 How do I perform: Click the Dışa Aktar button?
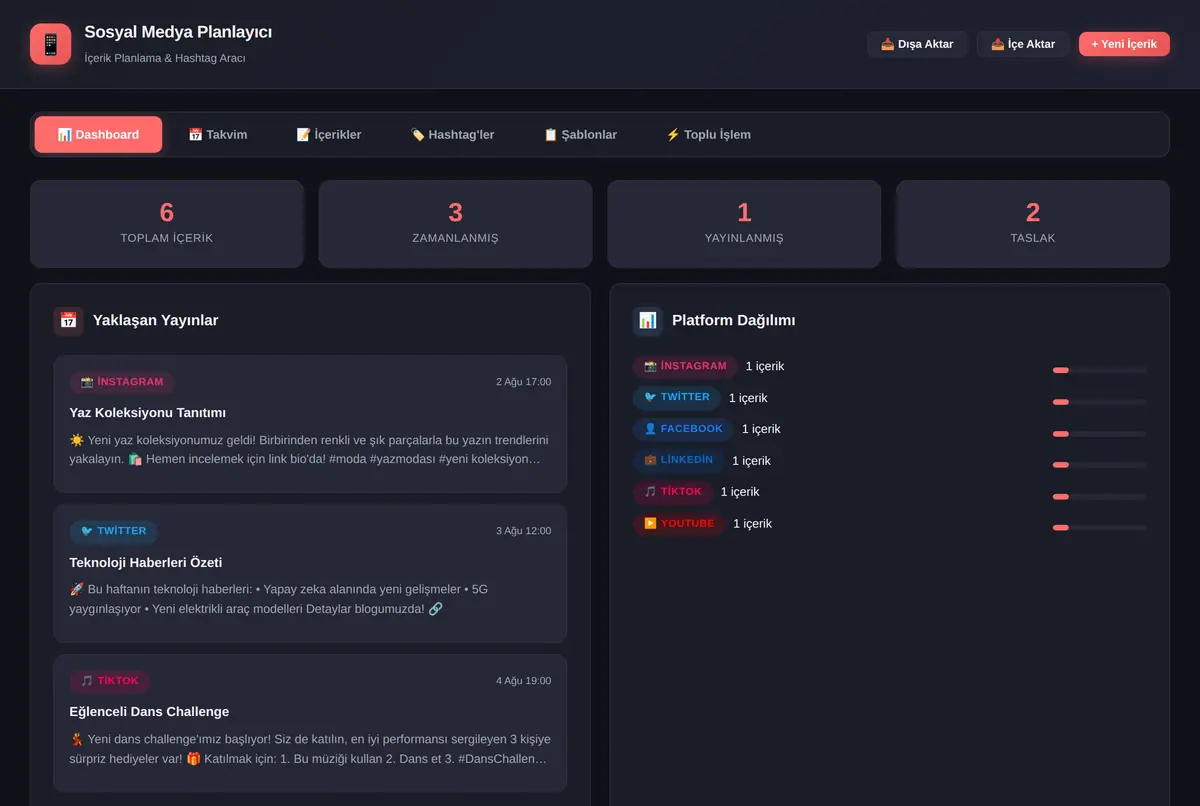(x=917, y=44)
